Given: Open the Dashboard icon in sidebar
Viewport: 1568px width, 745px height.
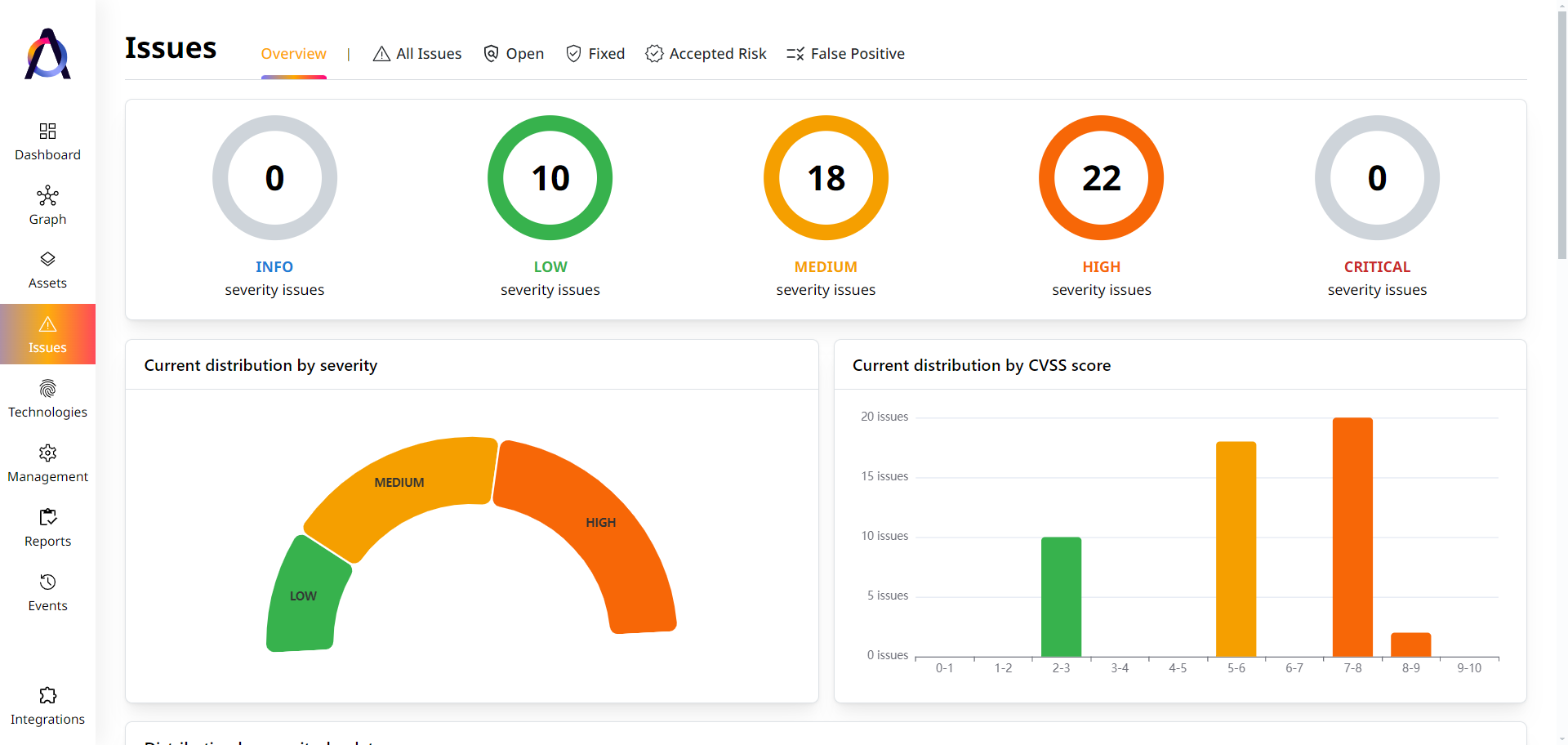Looking at the screenshot, I should click(x=47, y=131).
